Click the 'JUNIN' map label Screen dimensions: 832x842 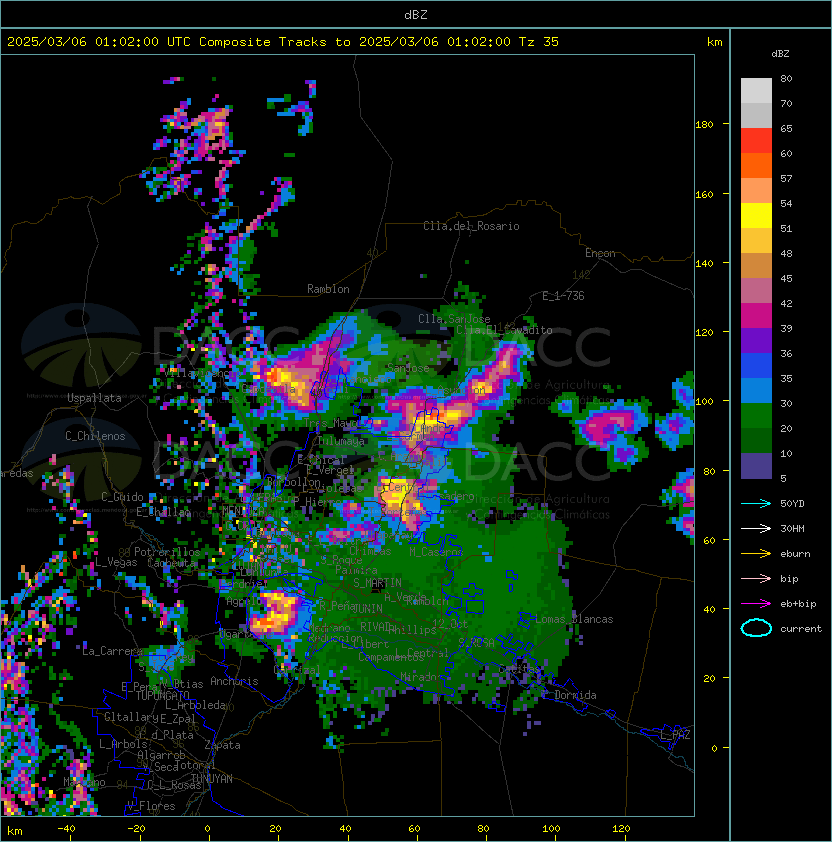point(367,608)
